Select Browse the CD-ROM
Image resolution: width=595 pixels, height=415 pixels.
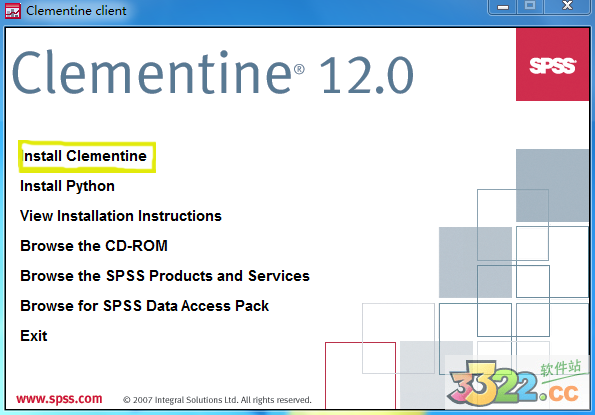coord(94,246)
